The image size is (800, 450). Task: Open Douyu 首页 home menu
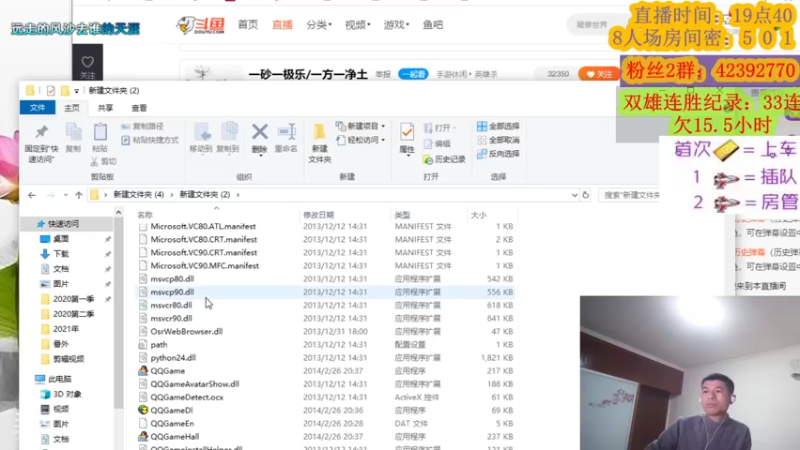coord(248,25)
